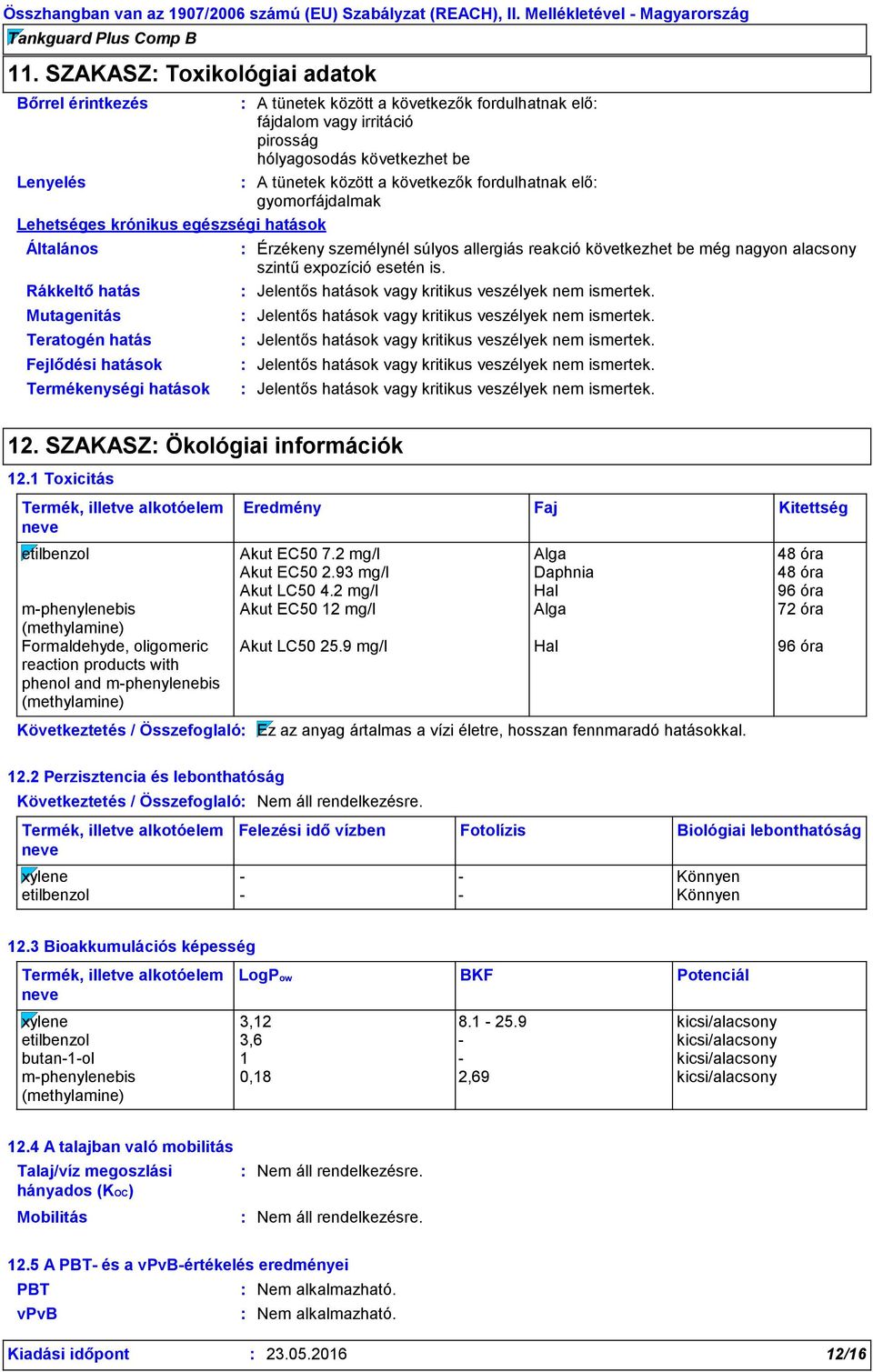Select the "12.3 Bioakkumulációs képesség" subheading
Screen dimensions: 873x1372
pyautogui.click(x=131, y=947)
